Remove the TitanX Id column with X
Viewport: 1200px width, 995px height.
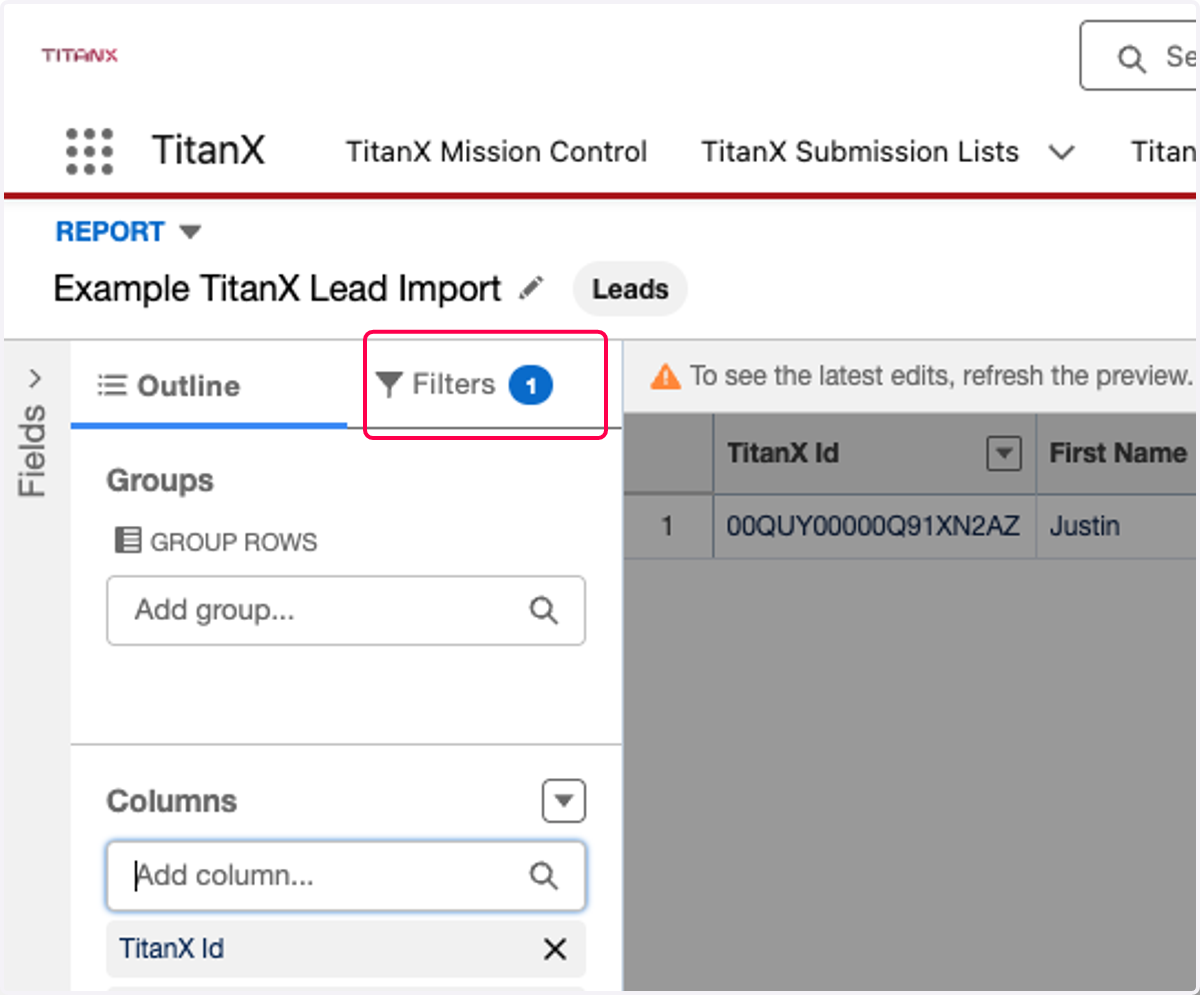(x=554, y=949)
